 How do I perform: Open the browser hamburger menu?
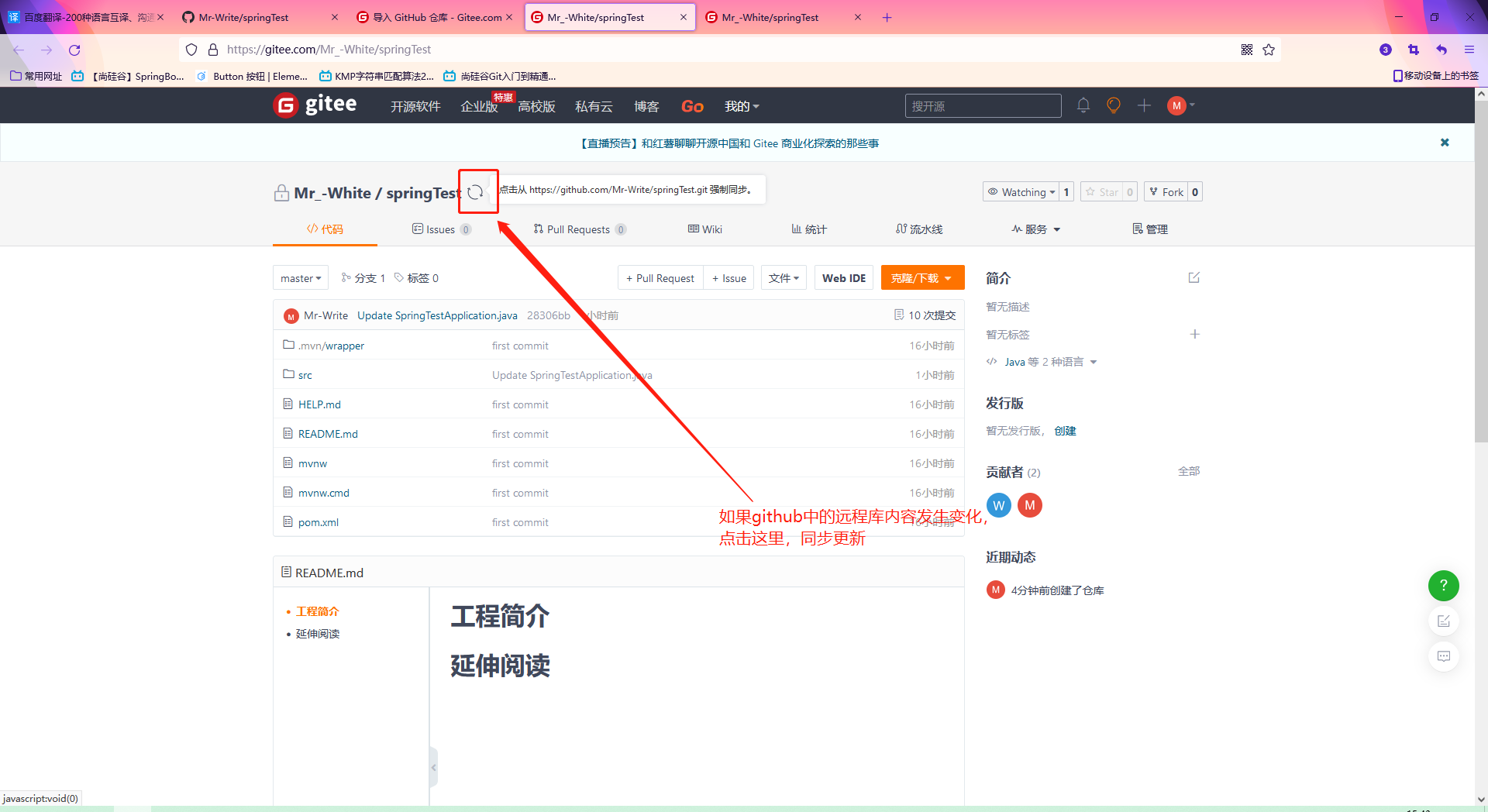(1469, 50)
